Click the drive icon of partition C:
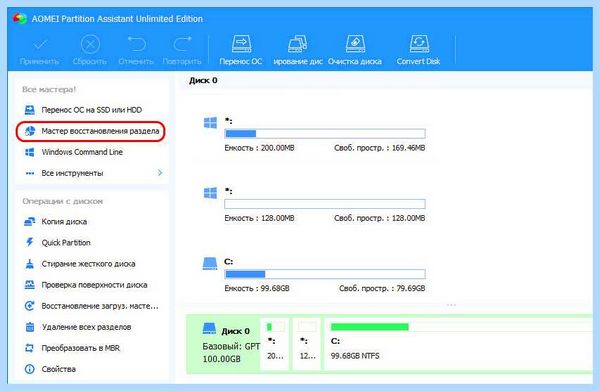The height and width of the screenshot is (391, 600). point(210,264)
